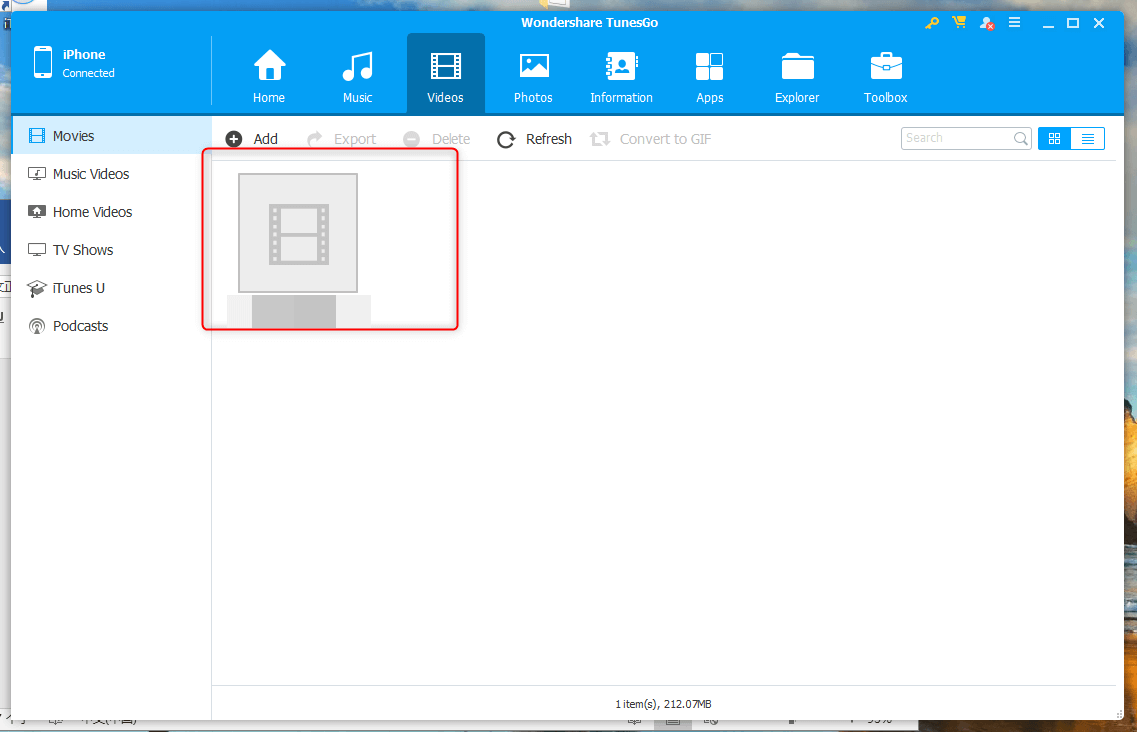Open the Photos section icon
The height and width of the screenshot is (732, 1137).
point(533,76)
